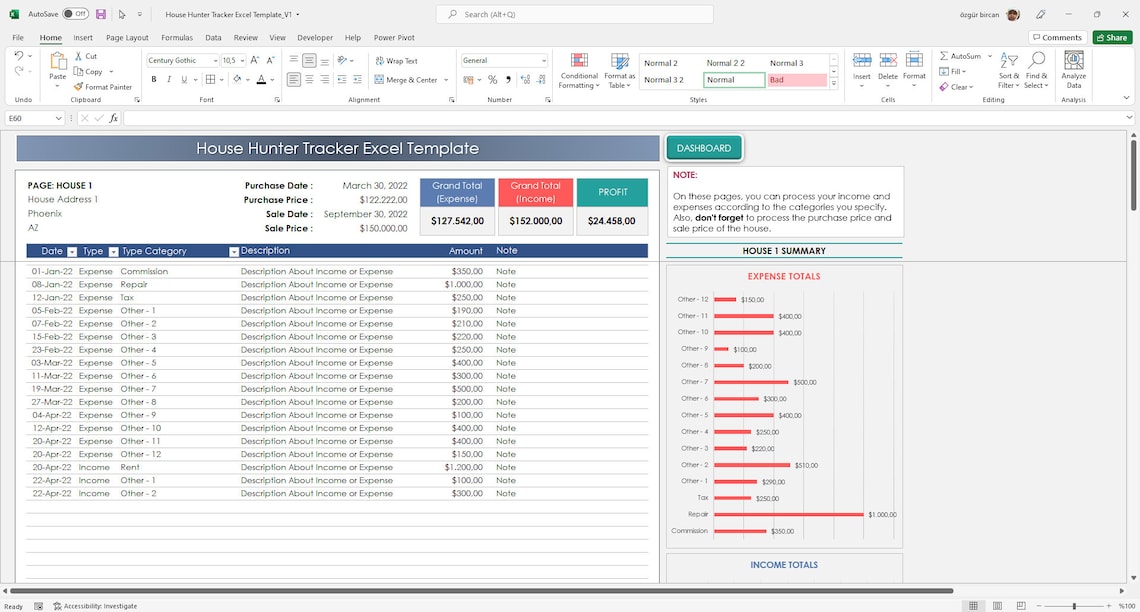This screenshot has width=1140, height=612.
Task: Switch to the Formulas ribbon tab
Action: coord(177,37)
